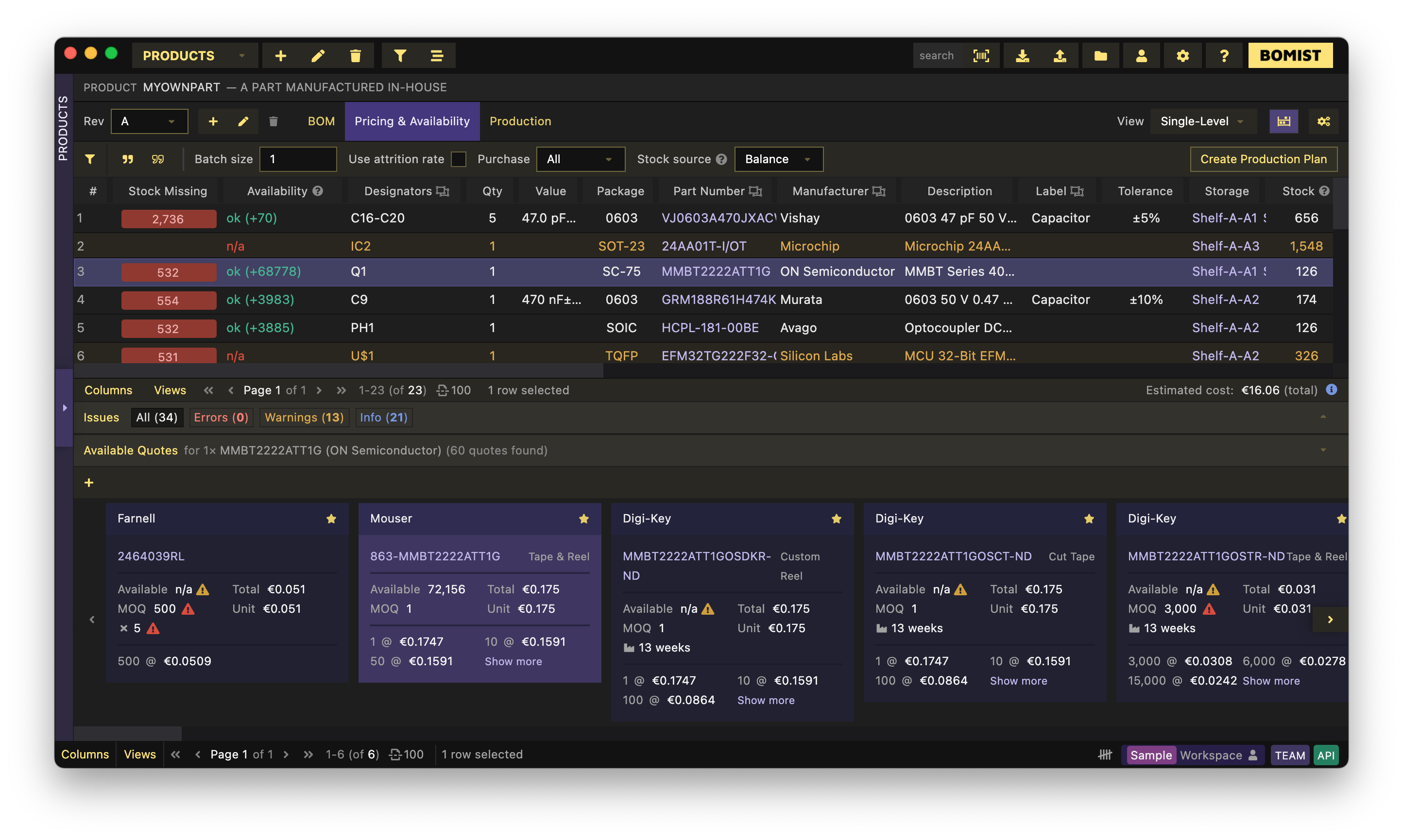This screenshot has height=840, width=1403.
Task: Switch to the Production tab
Action: coord(520,121)
